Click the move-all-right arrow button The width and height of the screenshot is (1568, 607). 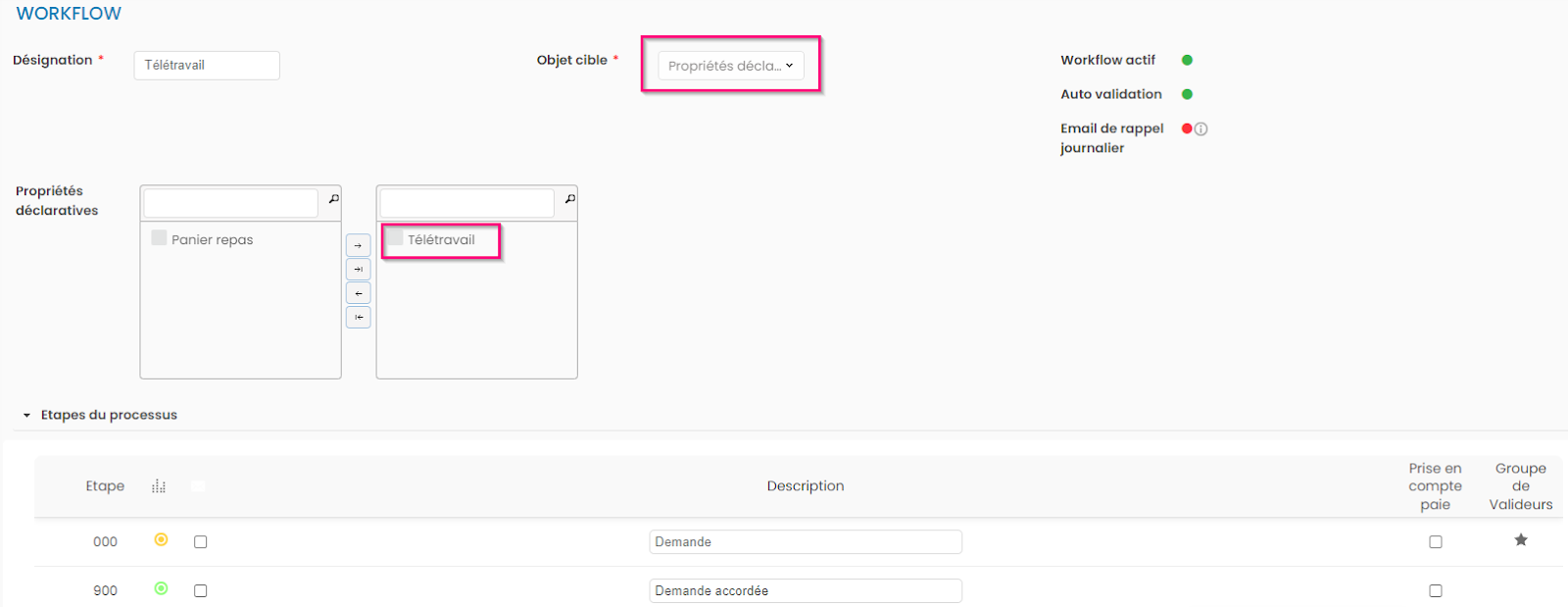(x=358, y=270)
